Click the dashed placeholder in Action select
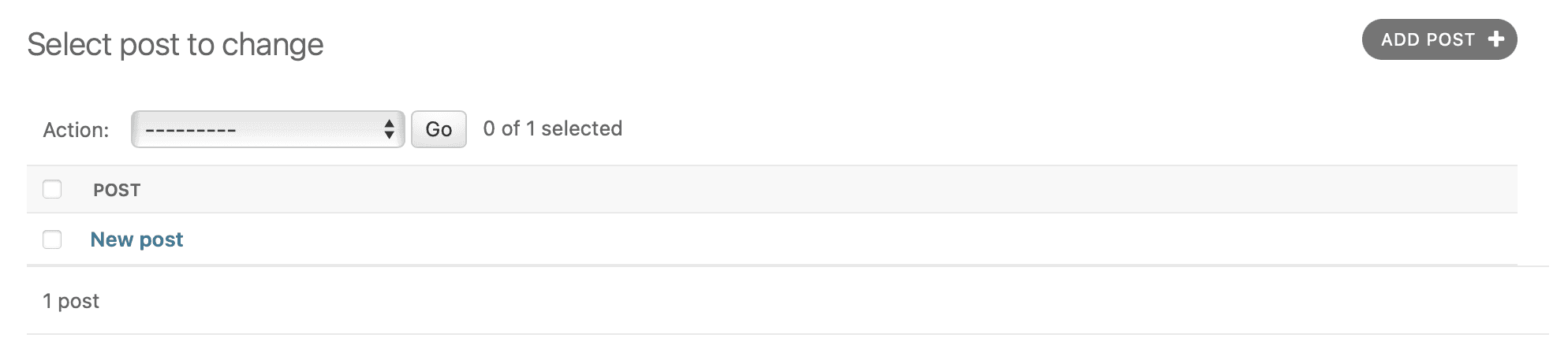 coord(191,130)
